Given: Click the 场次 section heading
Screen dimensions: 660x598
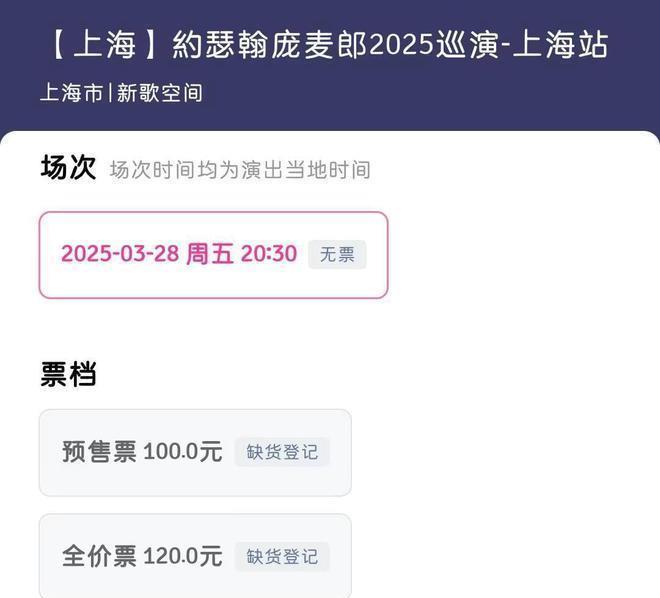Looking at the screenshot, I should point(68,168).
